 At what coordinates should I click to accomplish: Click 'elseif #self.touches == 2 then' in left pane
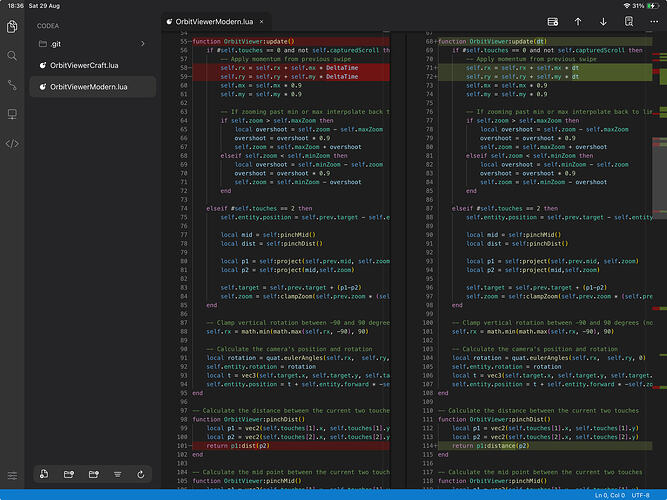pos(259,208)
